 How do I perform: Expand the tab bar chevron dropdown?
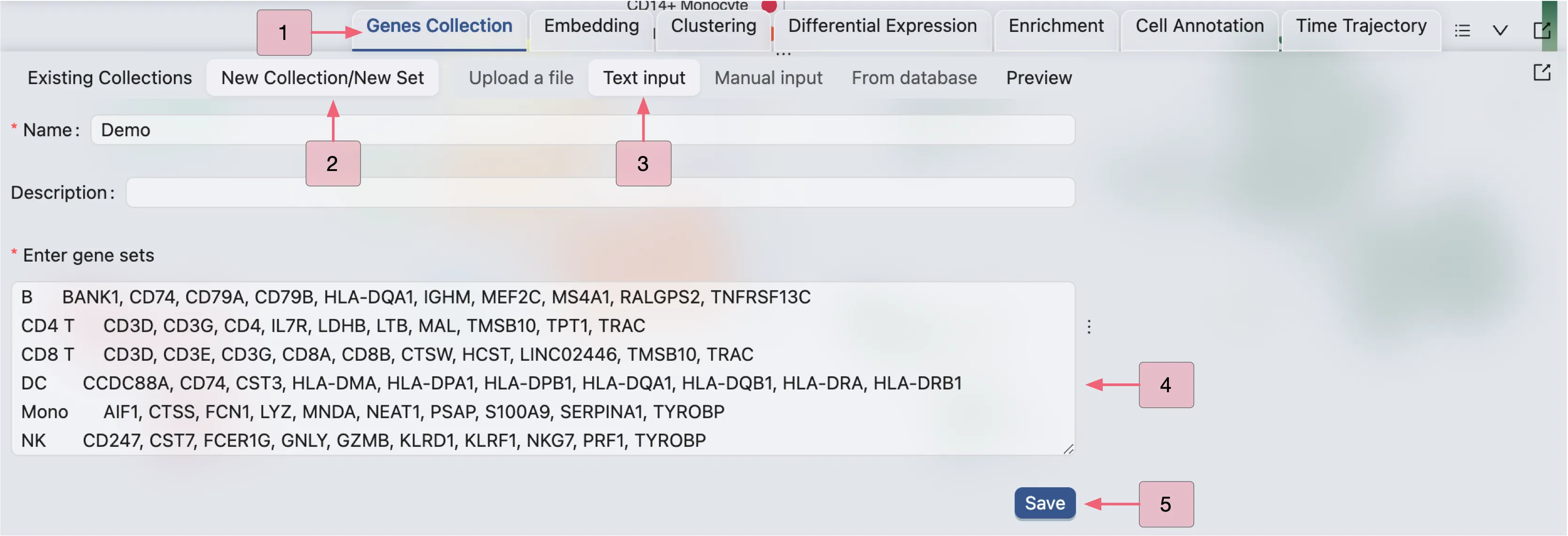tap(1500, 31)
